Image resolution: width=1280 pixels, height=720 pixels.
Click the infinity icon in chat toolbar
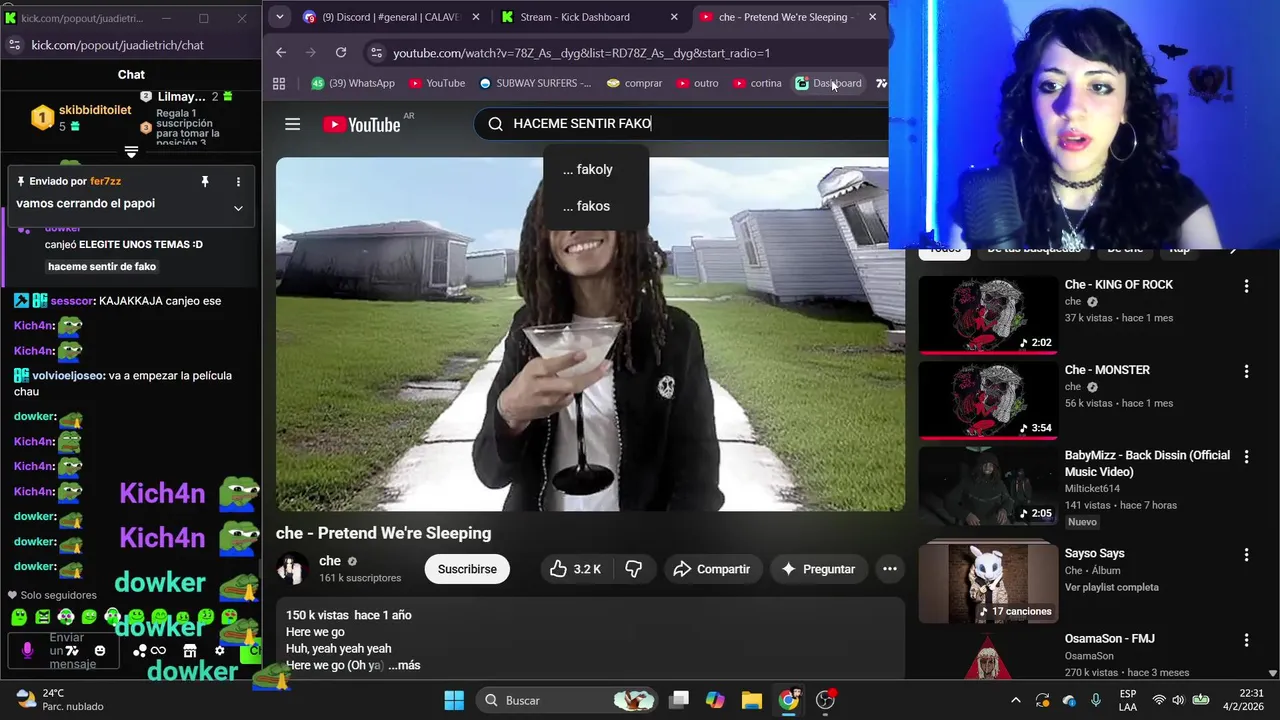coord(159,651)
